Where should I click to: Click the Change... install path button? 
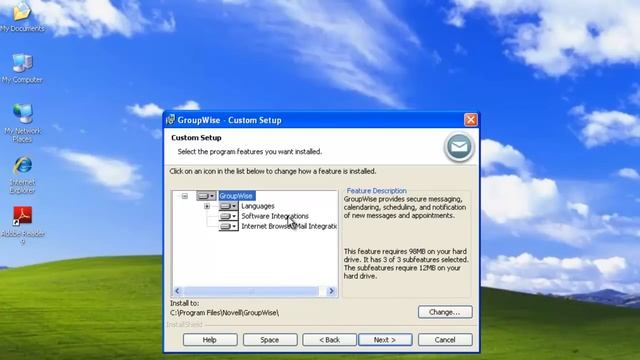tap(445, 312)
